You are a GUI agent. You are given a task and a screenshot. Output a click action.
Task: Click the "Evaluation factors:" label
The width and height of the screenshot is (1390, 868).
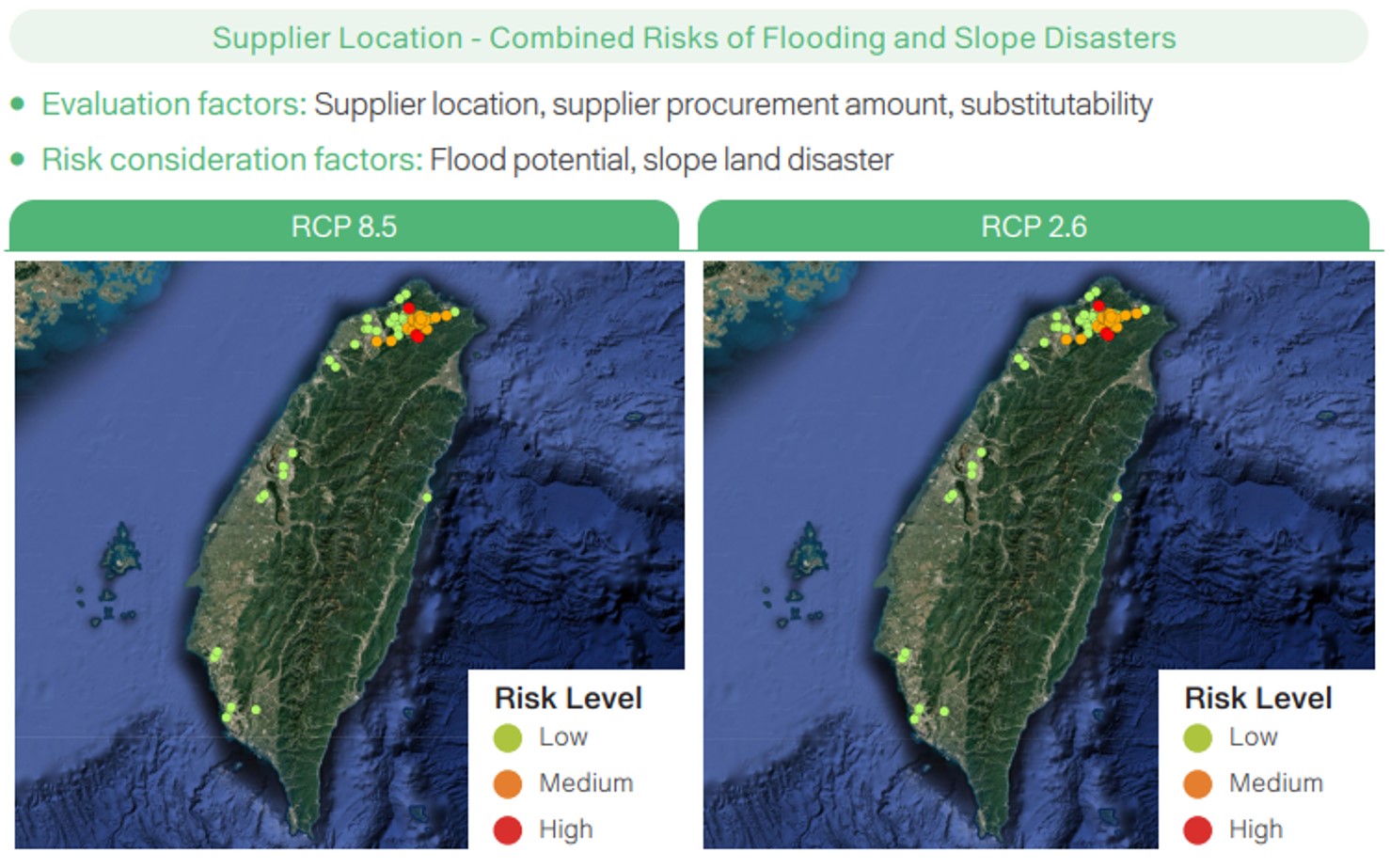174,103
